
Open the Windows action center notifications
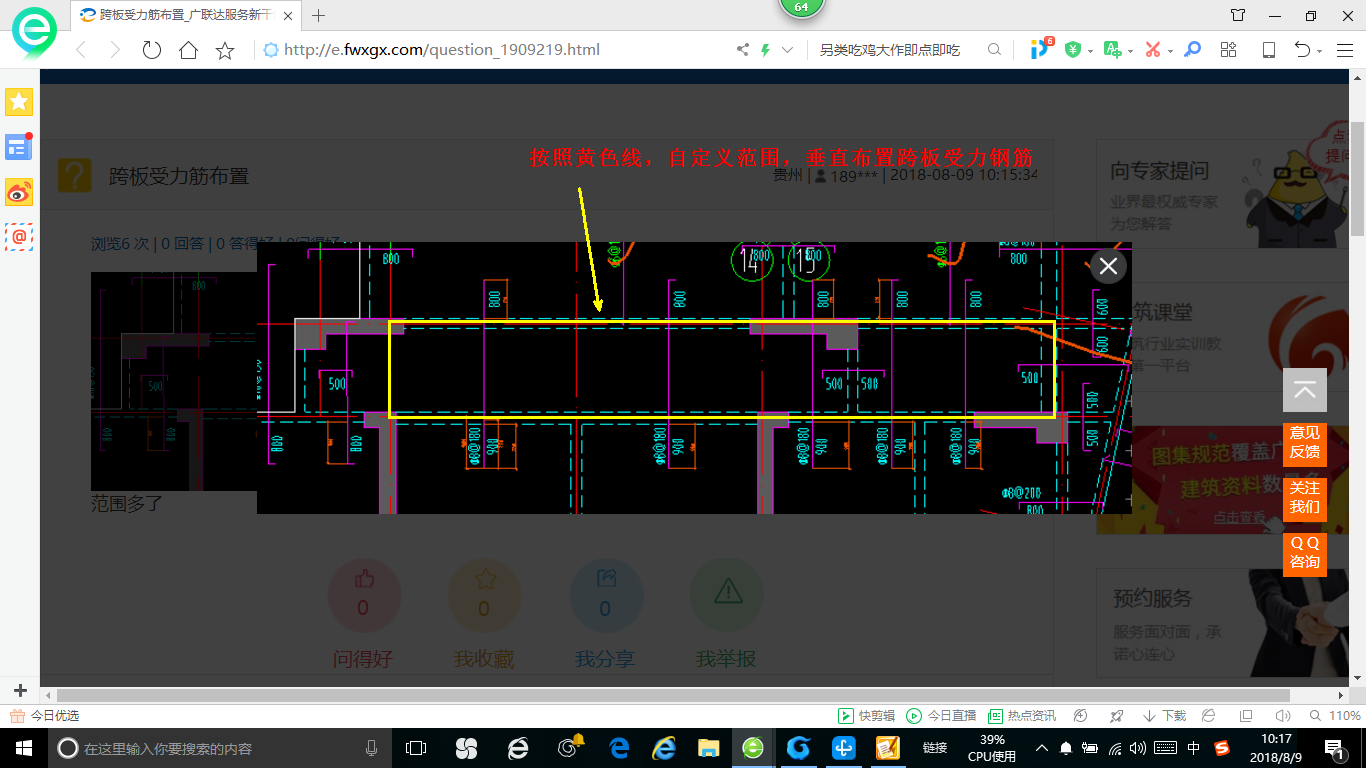[x=1334, y=748]
